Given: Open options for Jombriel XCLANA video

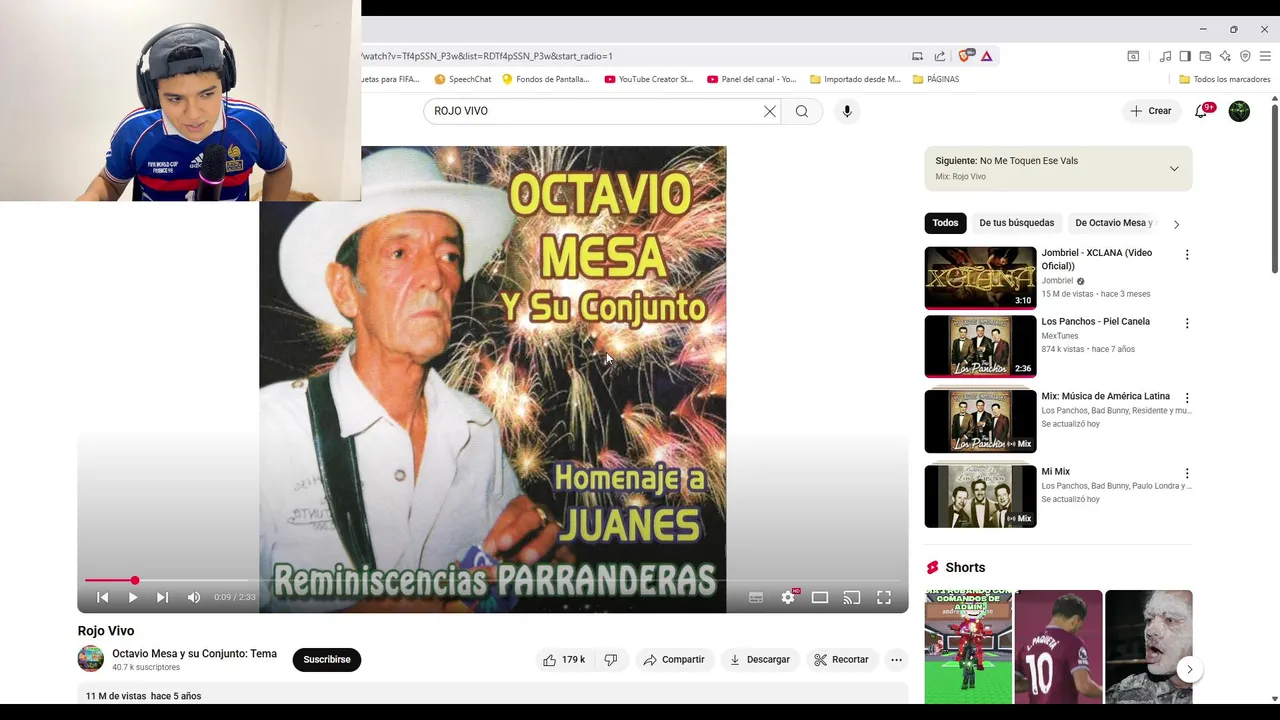Looking at the screenshot, I should [1187, 255].
